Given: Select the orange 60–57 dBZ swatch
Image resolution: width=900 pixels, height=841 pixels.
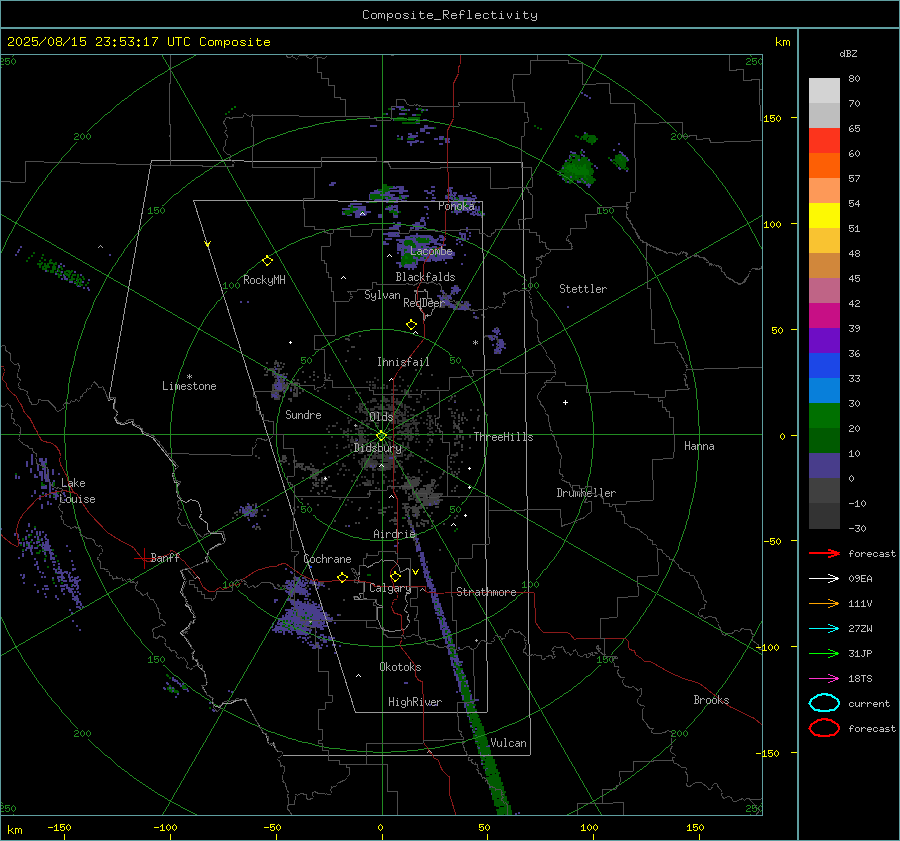Looking at the screenshot, I should [x=824, y=166].
